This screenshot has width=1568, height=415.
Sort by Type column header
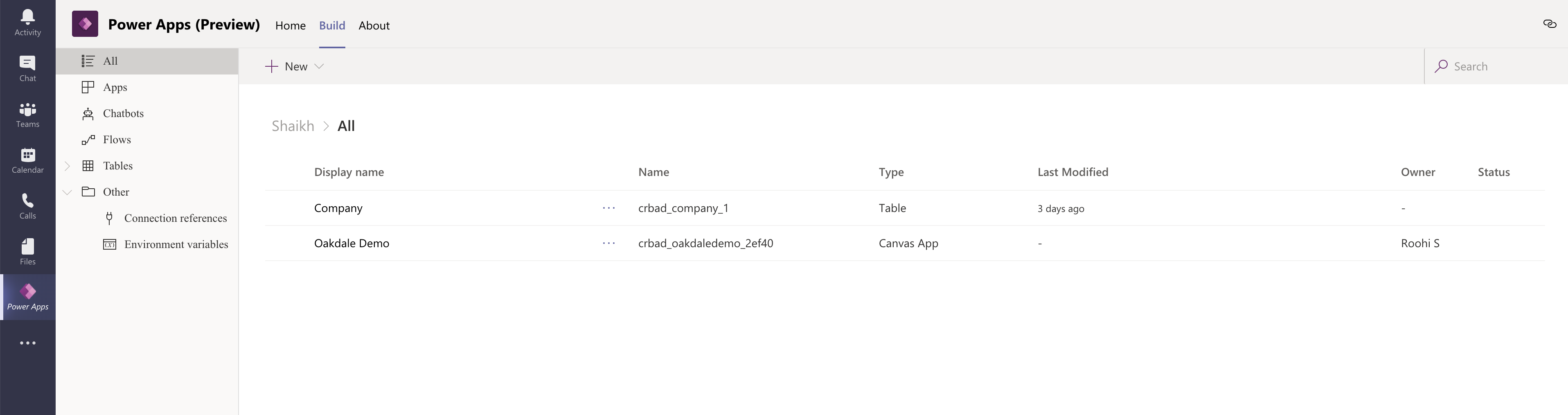click(891, 172)
